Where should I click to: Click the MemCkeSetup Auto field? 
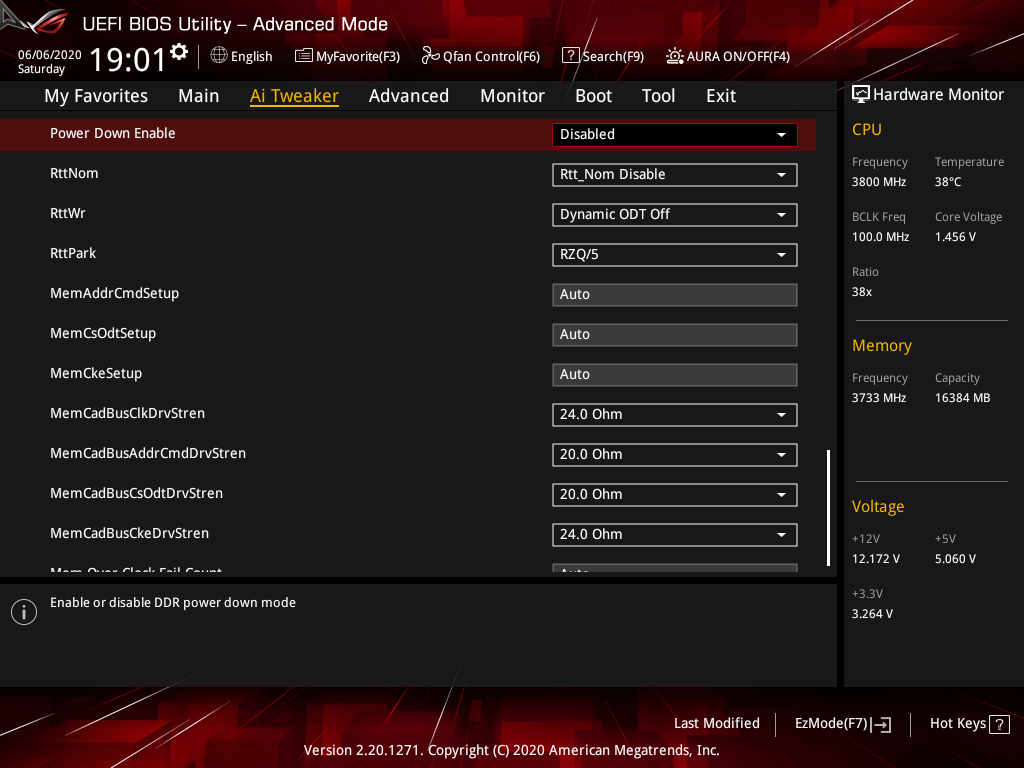coord(675,375)
